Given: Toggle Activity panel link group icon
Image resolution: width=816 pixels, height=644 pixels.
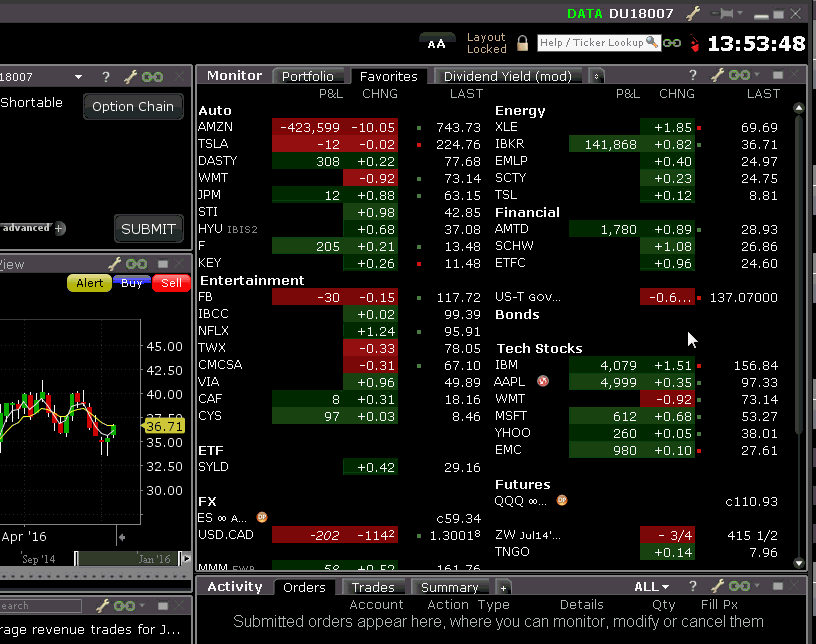Looking at the screenshot, I should pos(739,586).
